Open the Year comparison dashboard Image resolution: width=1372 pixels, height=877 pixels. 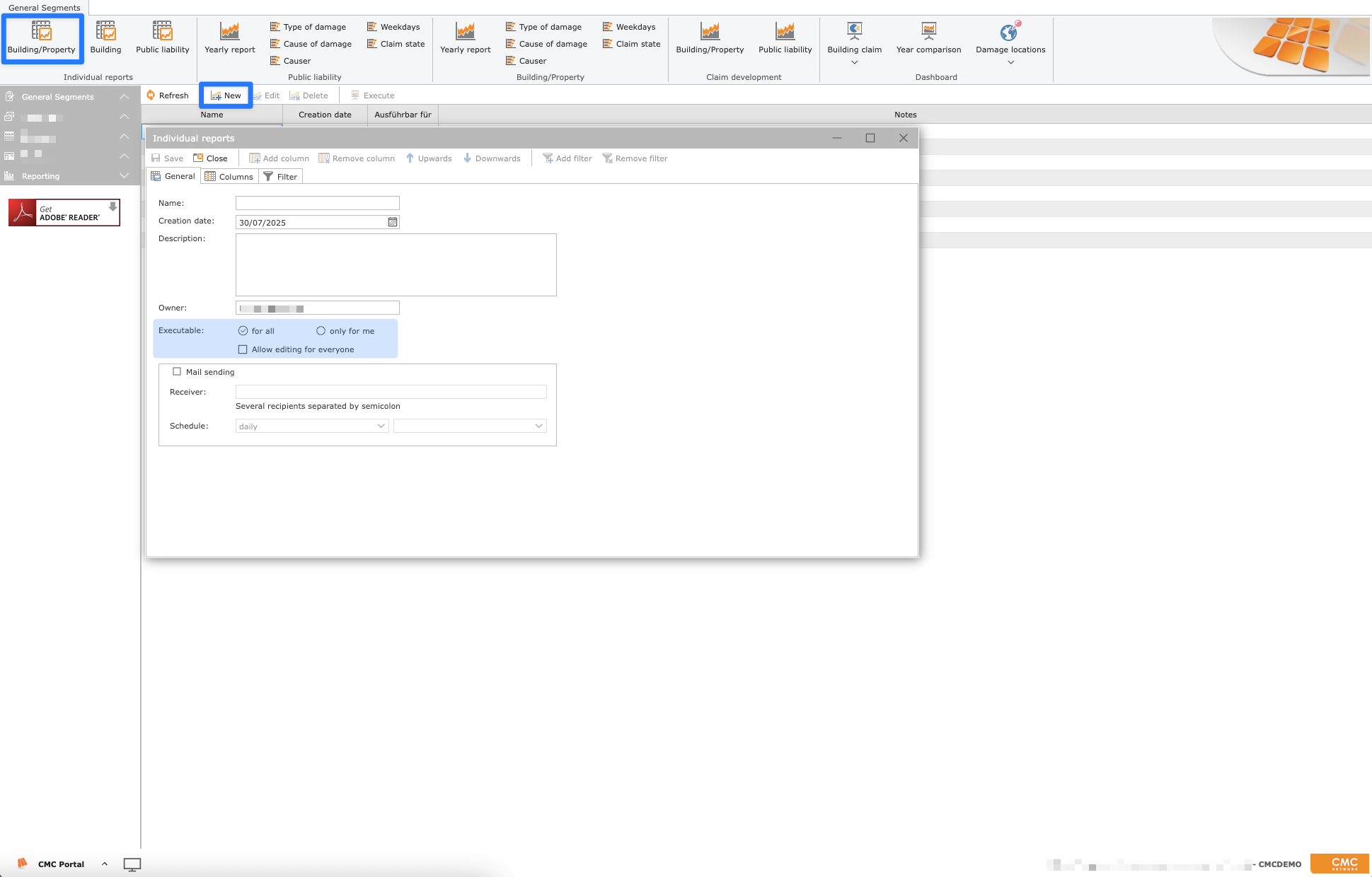(928, 37)
